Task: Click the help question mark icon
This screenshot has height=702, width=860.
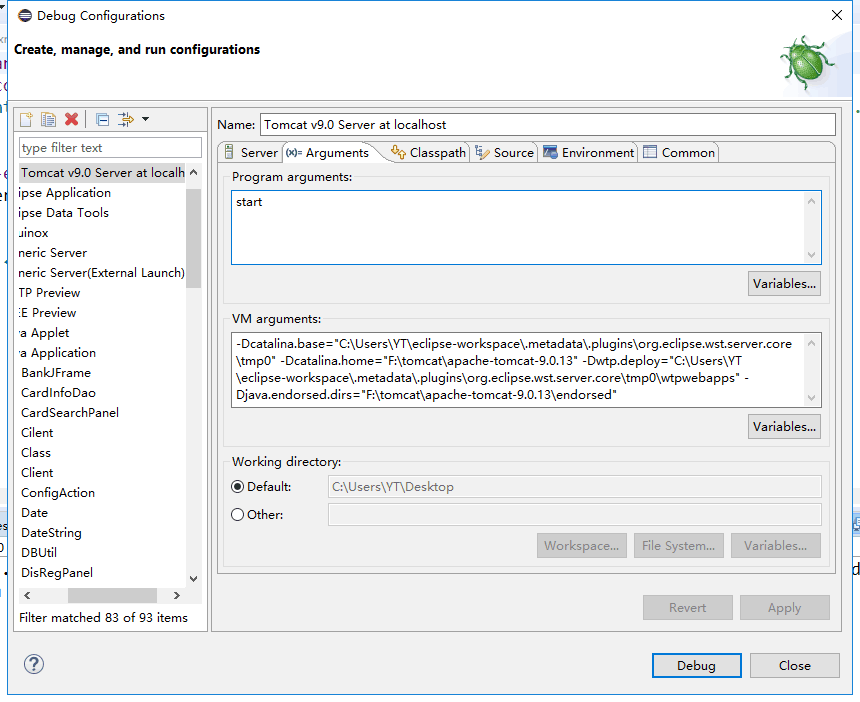Action: point(33,664)
